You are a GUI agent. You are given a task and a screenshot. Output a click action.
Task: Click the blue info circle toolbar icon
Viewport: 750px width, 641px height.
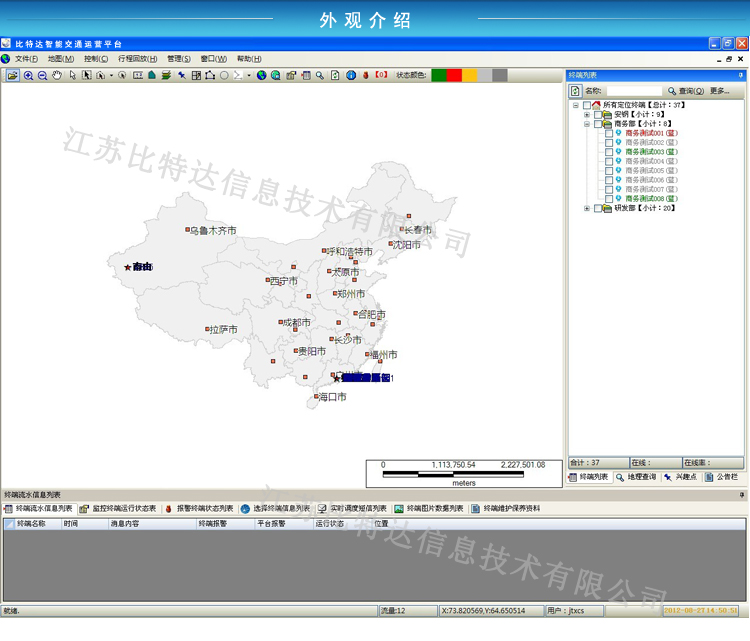(351, 75)
